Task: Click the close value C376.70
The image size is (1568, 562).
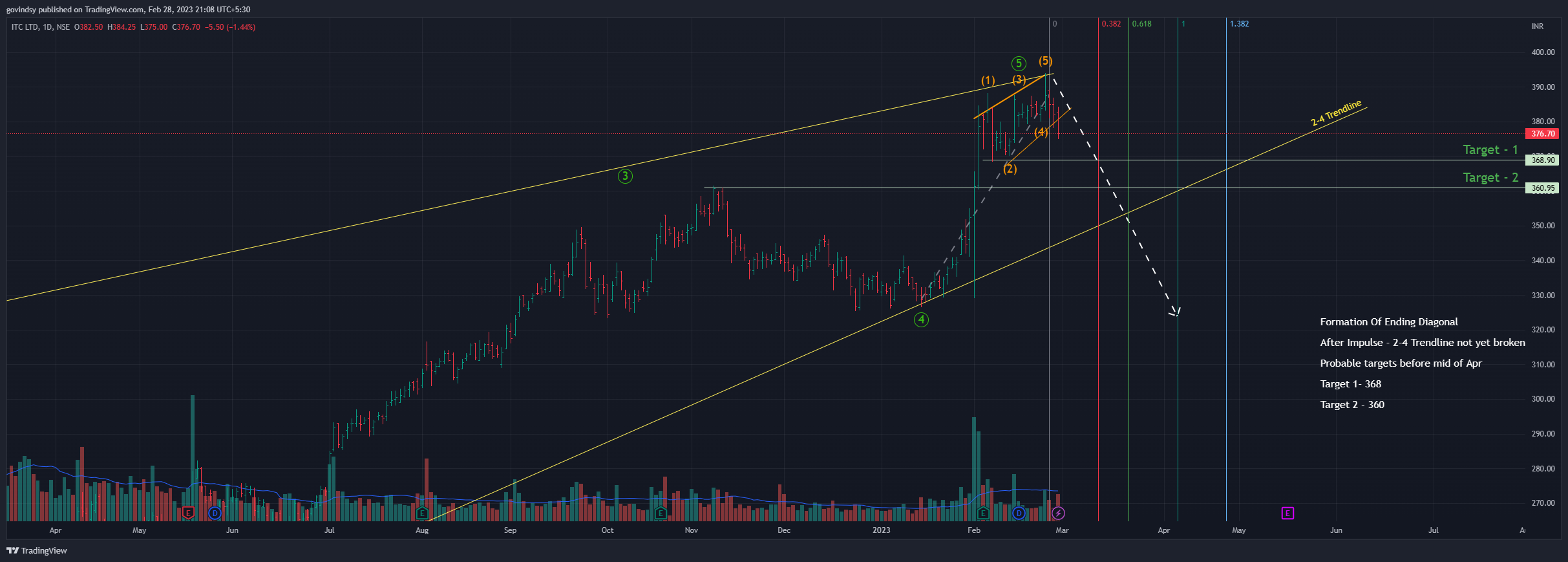Action: click(x=186, y=27)
